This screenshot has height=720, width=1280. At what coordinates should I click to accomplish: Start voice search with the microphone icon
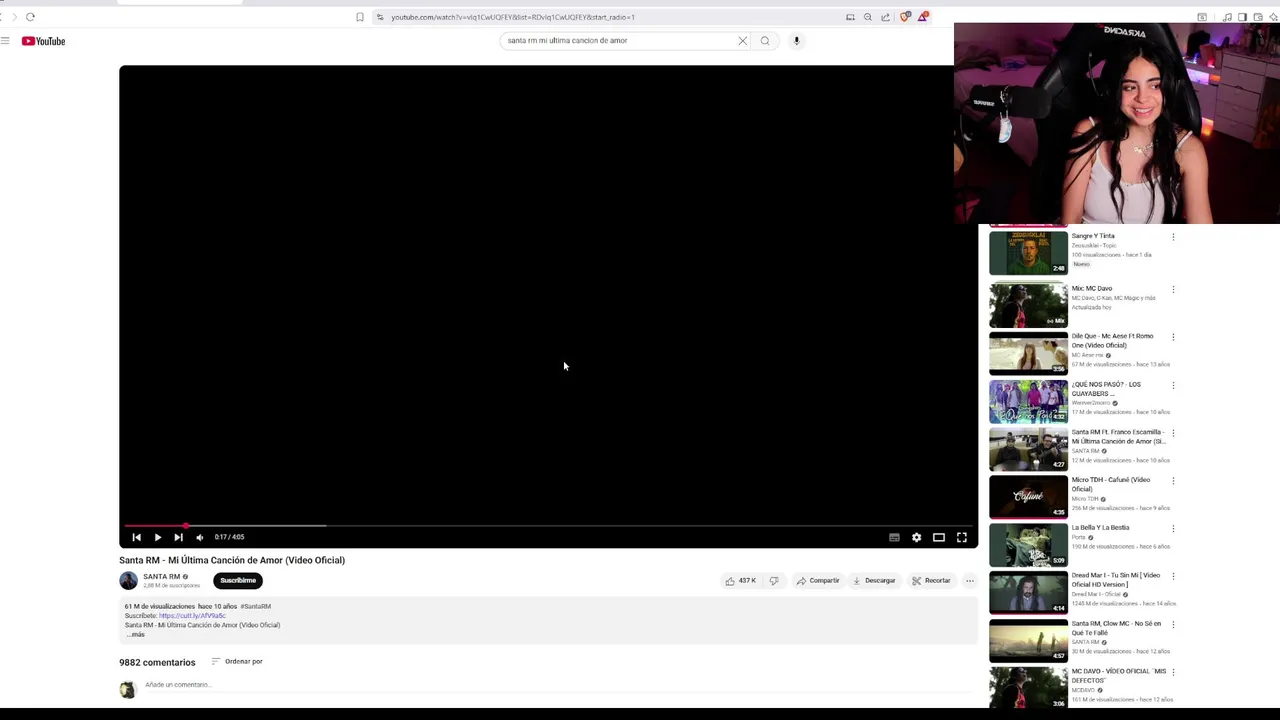coord(796,41)
